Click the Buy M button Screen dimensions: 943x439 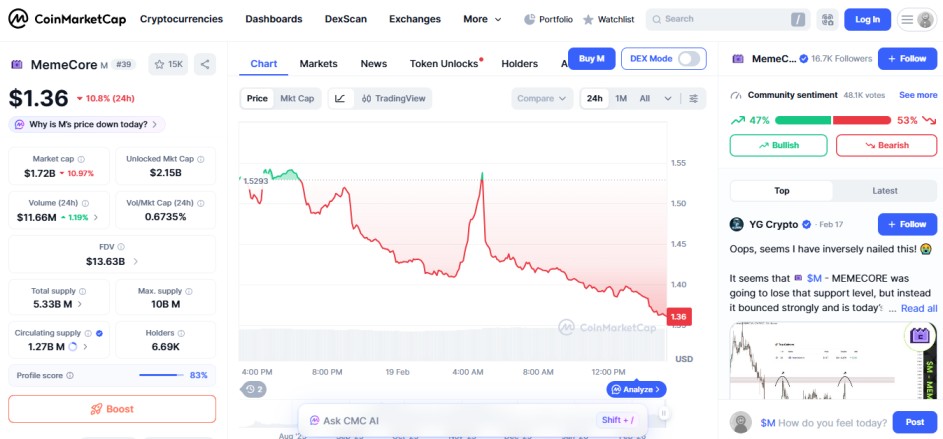click(x=592, y=58)
